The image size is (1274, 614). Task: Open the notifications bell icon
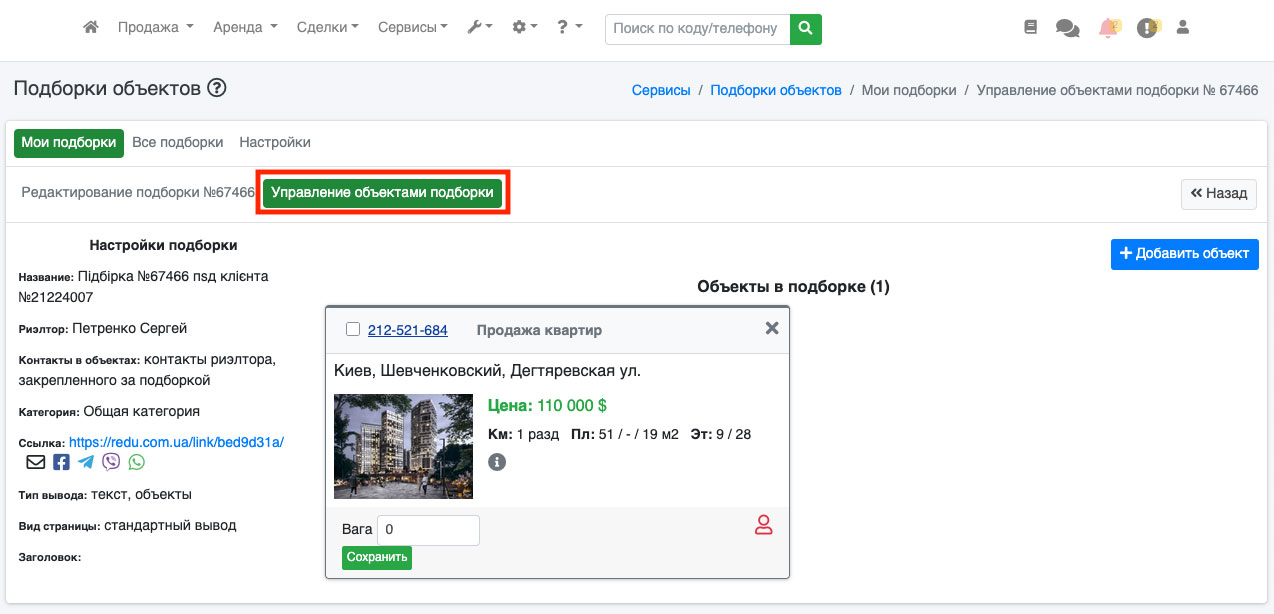1108,29
